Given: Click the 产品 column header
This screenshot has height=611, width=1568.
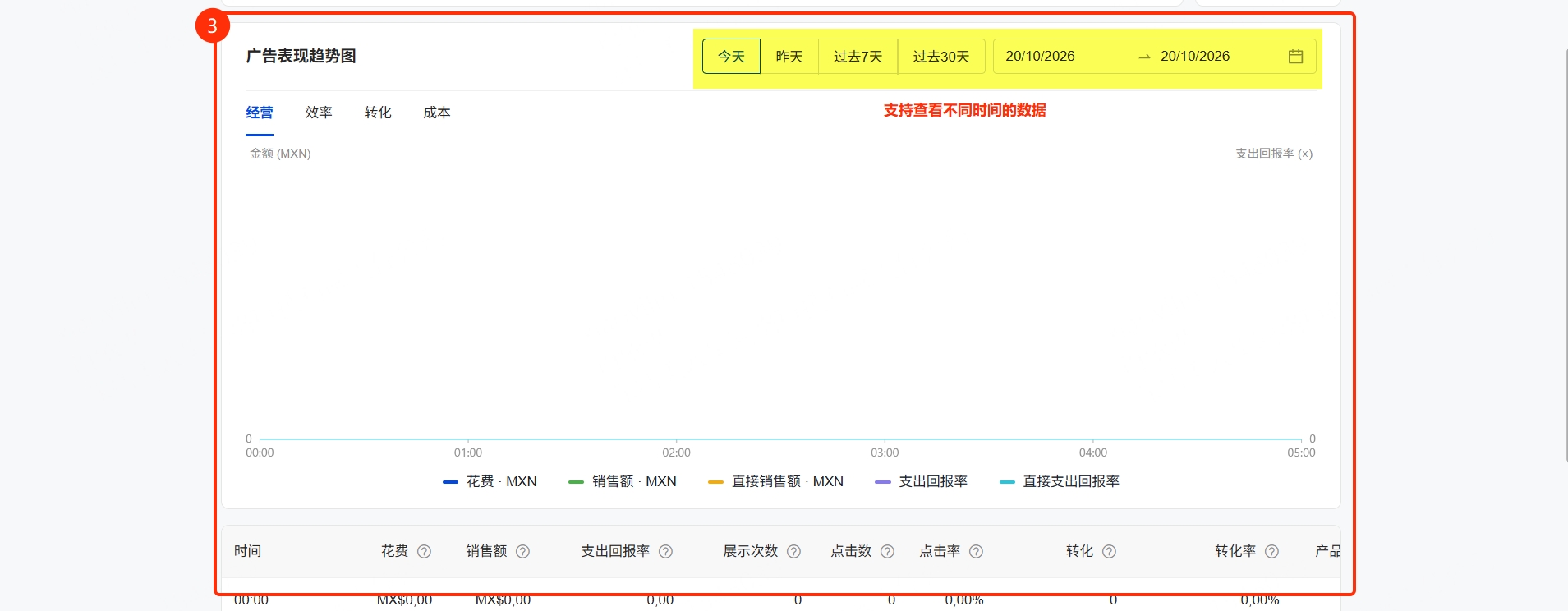Looking at the screenshot, I should tap(1327, 551).
